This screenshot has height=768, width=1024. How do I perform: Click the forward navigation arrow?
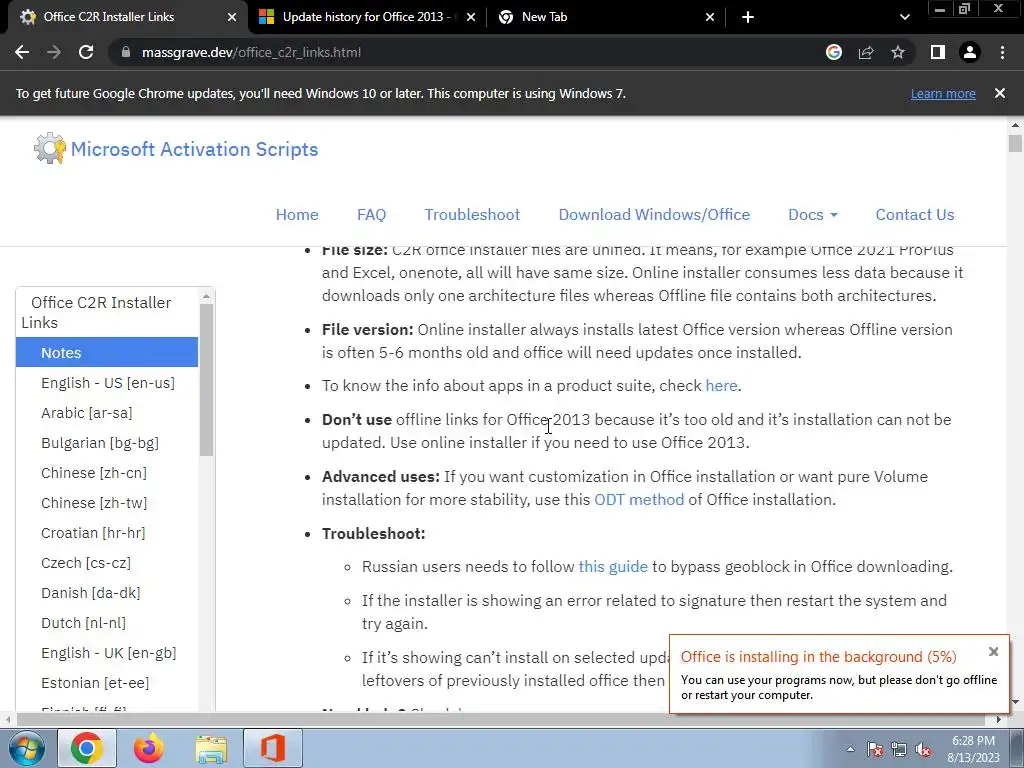click(x=54, y=52)
